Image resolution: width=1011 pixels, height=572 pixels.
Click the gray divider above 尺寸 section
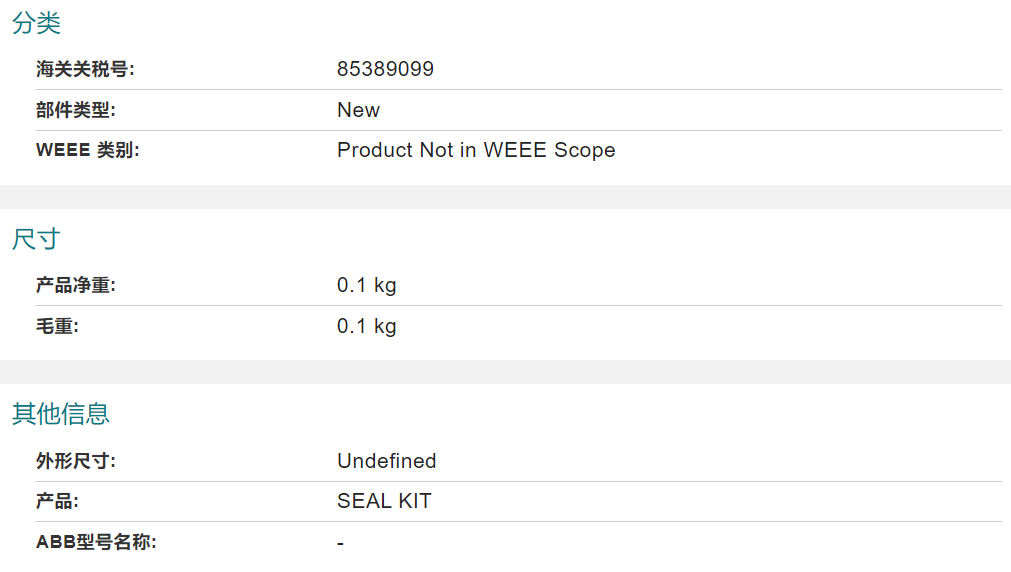click(x=506, y=197)
